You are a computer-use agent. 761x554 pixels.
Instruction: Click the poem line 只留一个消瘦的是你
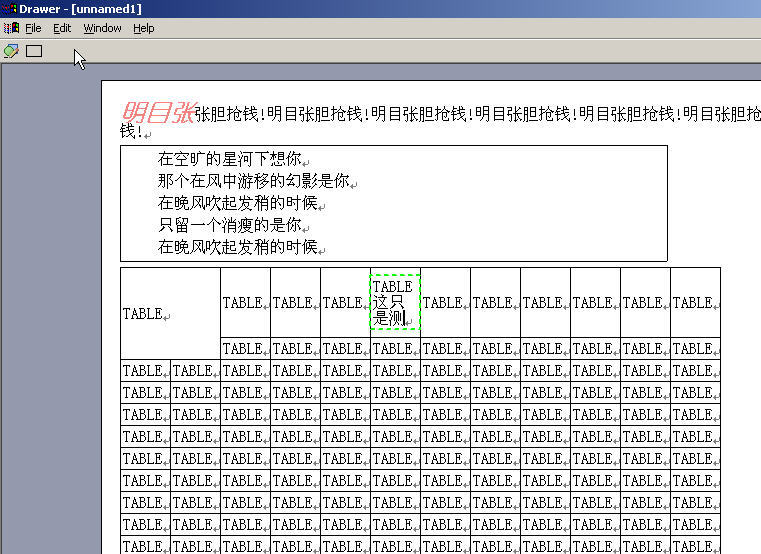(229, 225)
